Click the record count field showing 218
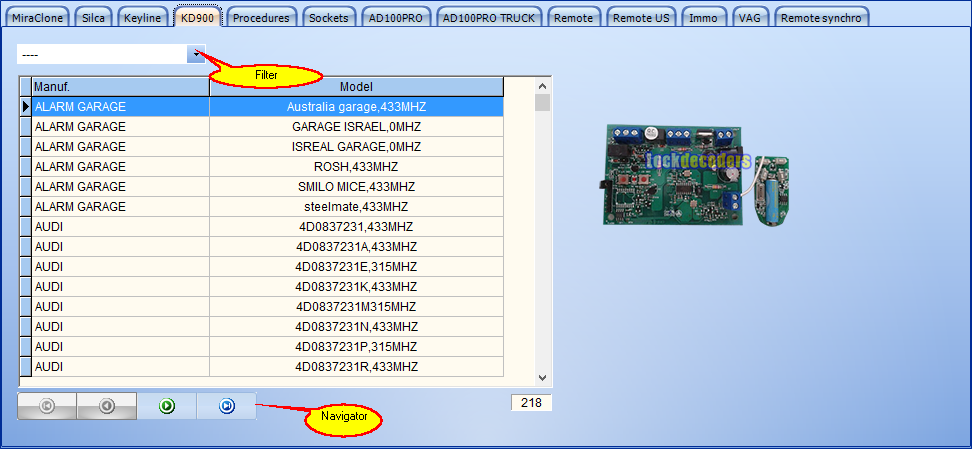 pyautogui.click(x=531, y=402)
